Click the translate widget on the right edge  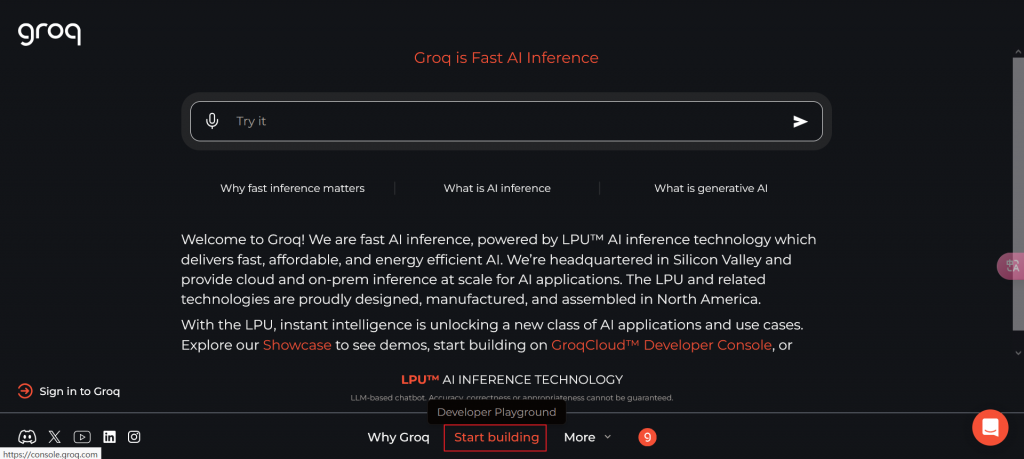click(1011, 266)
